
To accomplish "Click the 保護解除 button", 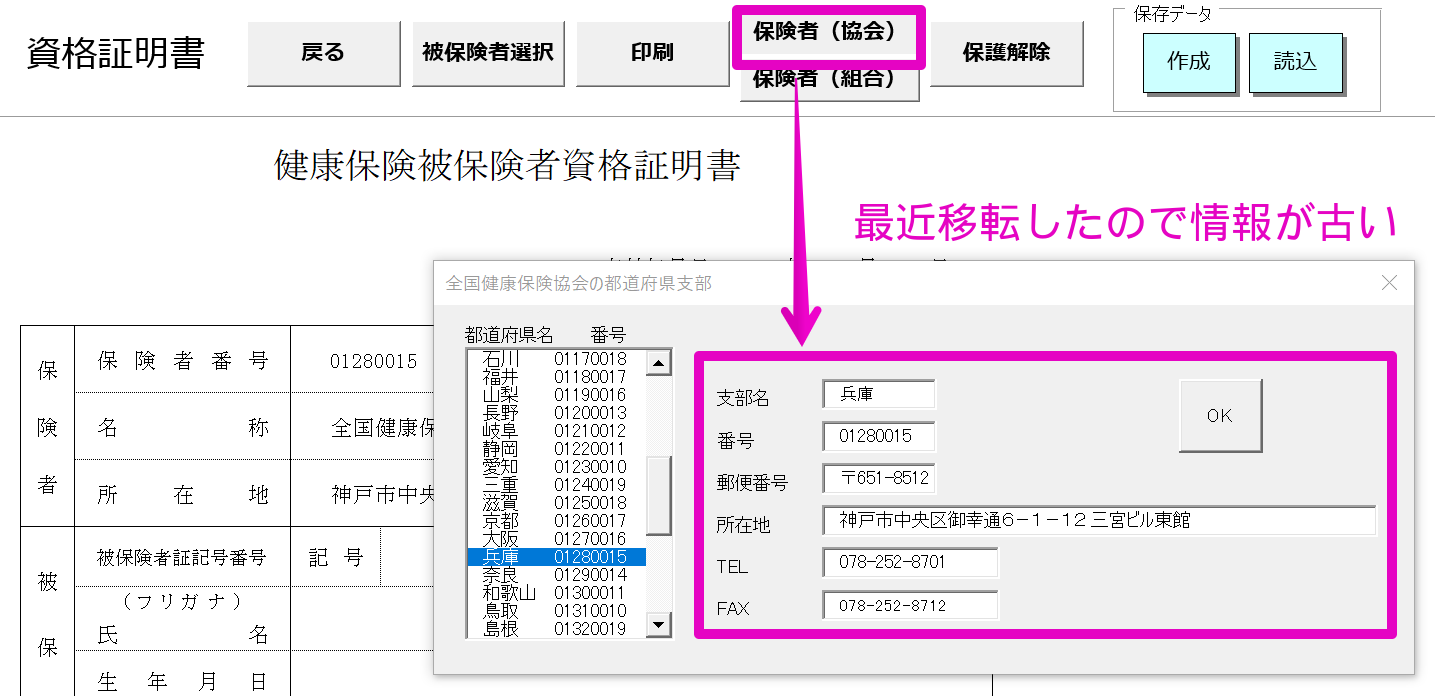I will click(1006, 53).
